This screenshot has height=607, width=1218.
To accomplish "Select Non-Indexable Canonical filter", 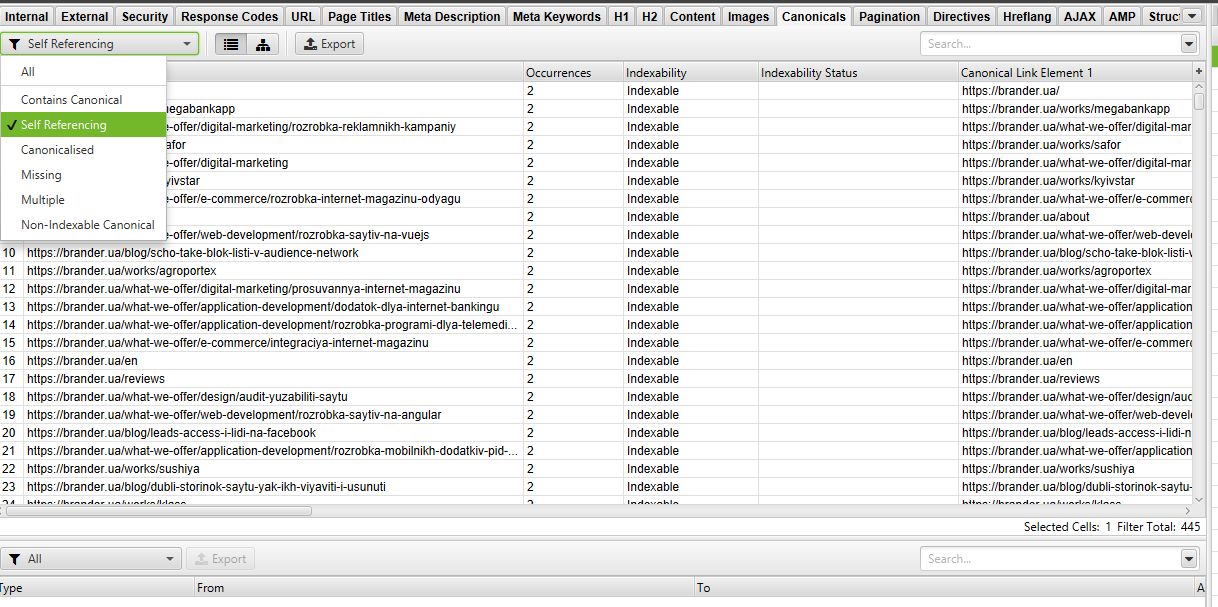I will click(x=87, y=225).
